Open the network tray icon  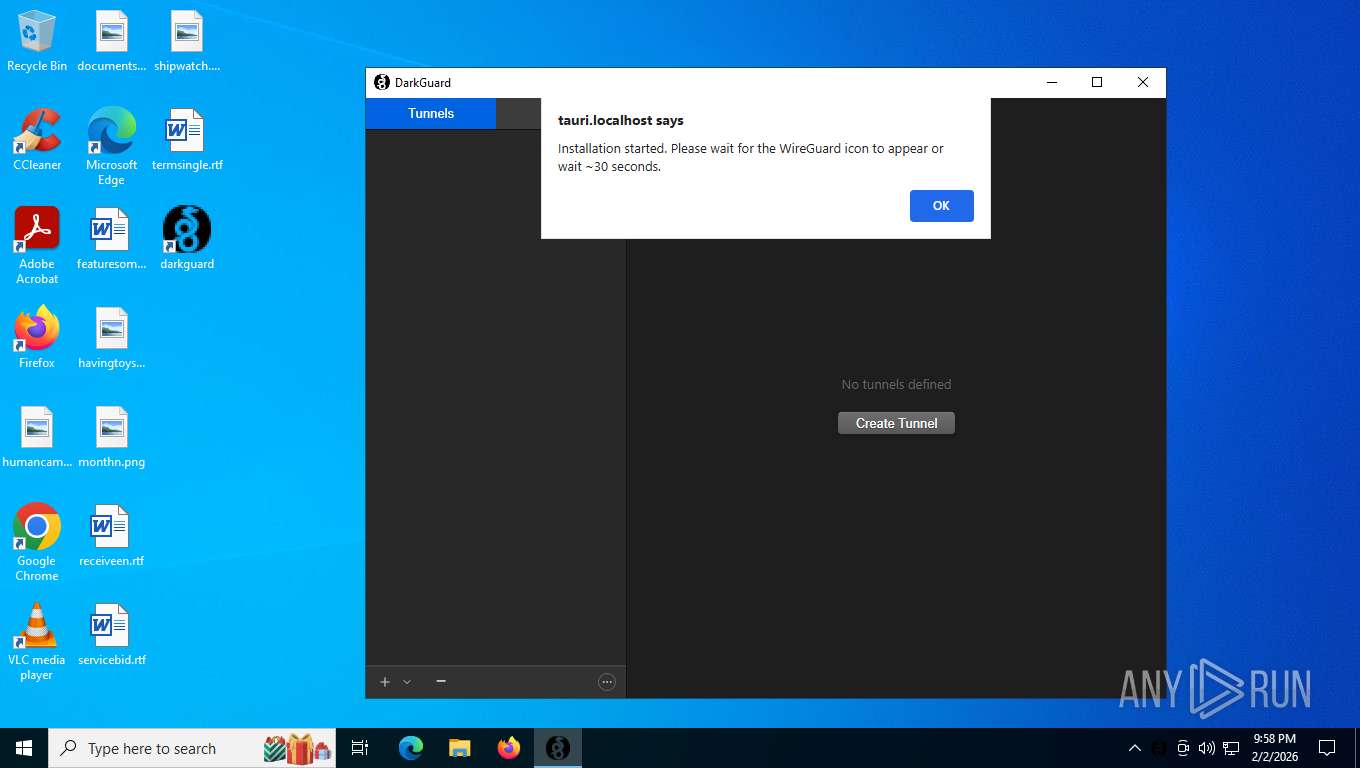coord(1231,748)
